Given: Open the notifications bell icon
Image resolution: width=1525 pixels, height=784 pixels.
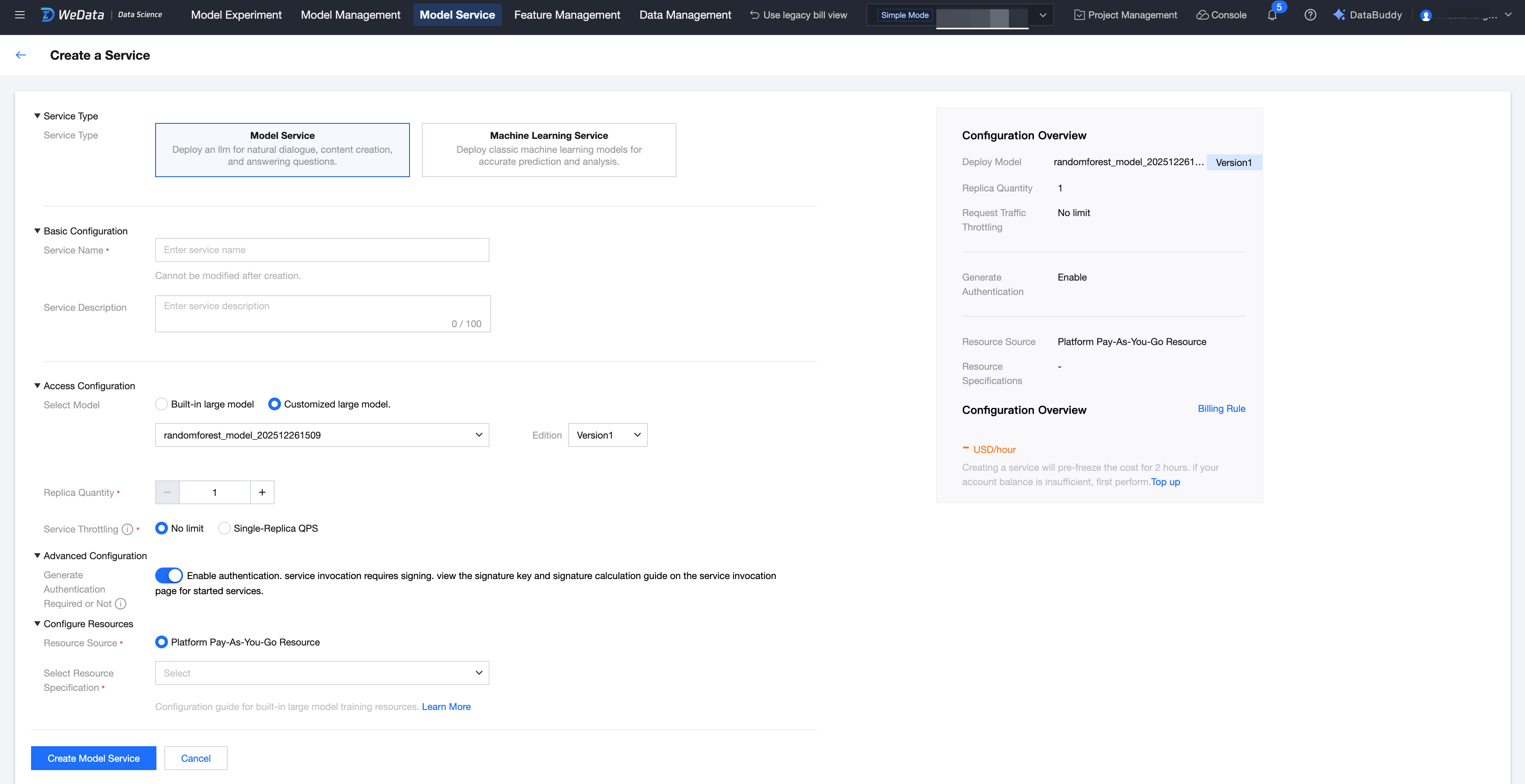Looking at the screenshot, I should coord(1271,16).
